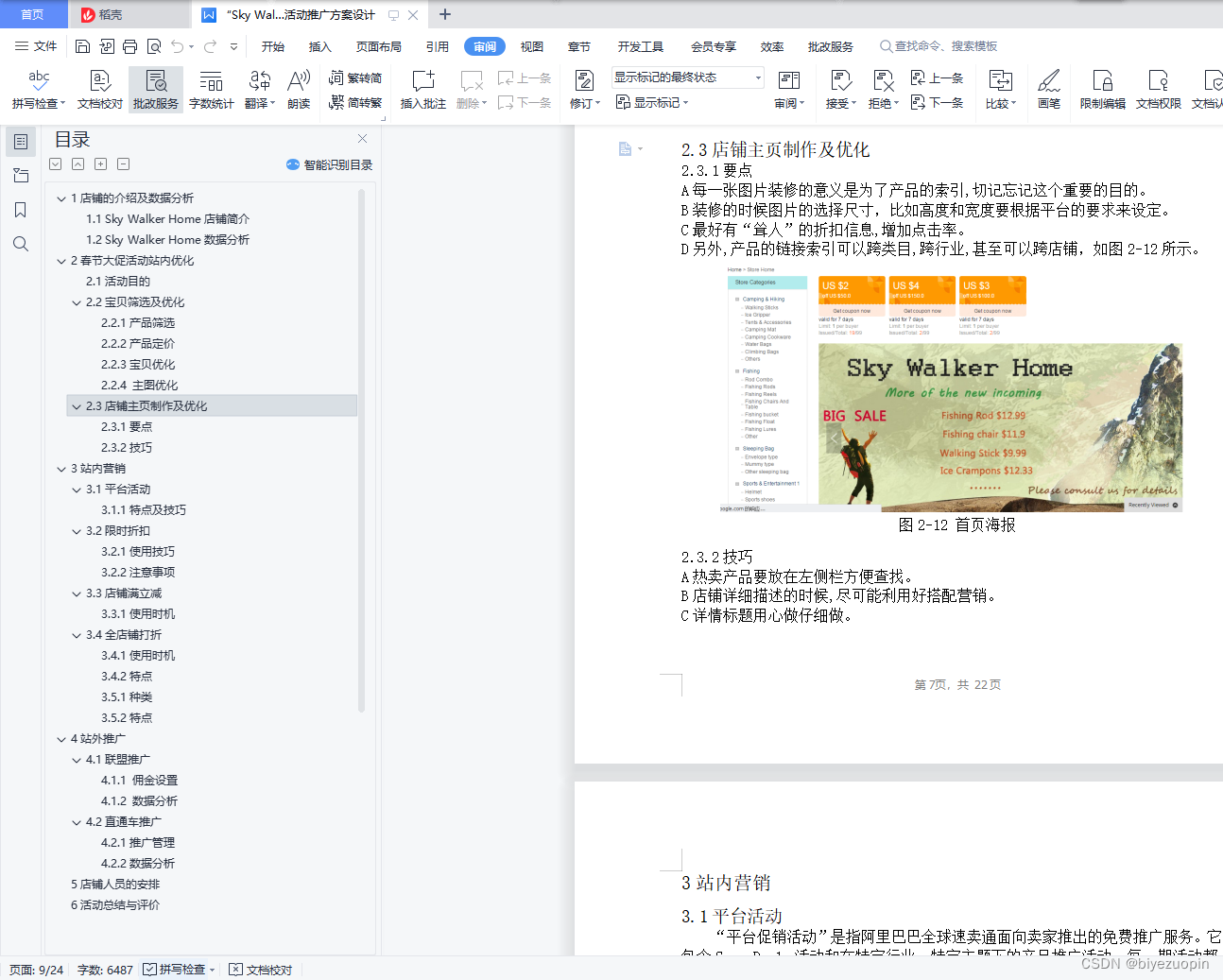Open the 翻译 translate tool
Viewport: 1223px width, 980px height.
tap(260, 91)
